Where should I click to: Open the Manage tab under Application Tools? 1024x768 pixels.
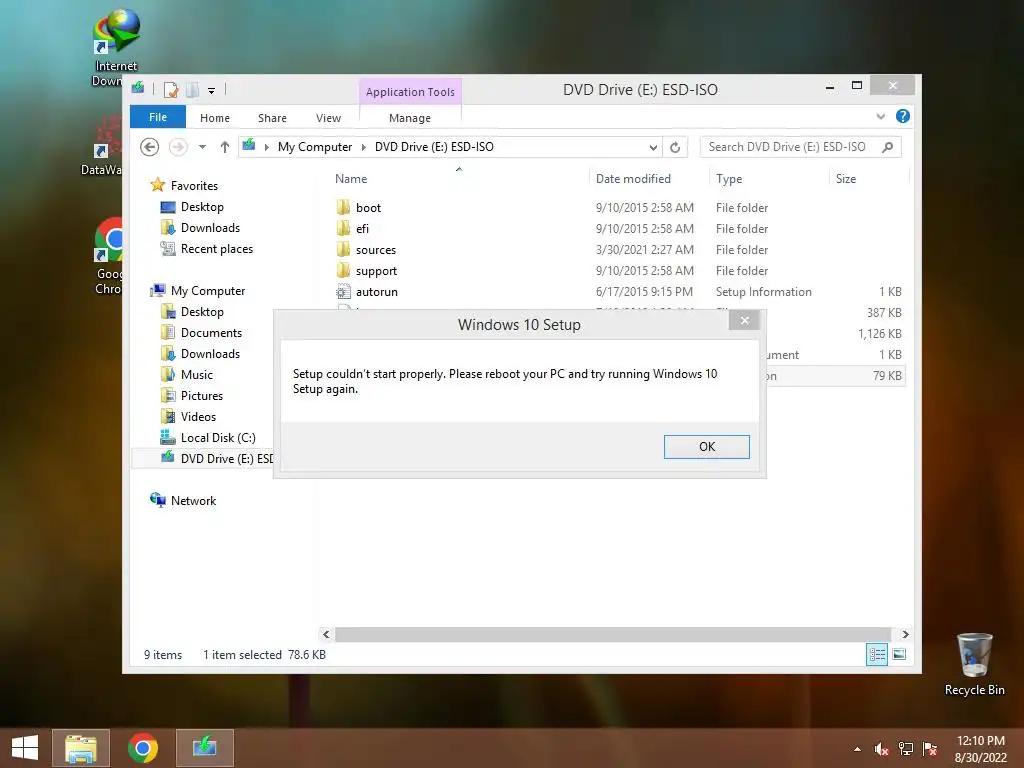[x=409, y=118]
